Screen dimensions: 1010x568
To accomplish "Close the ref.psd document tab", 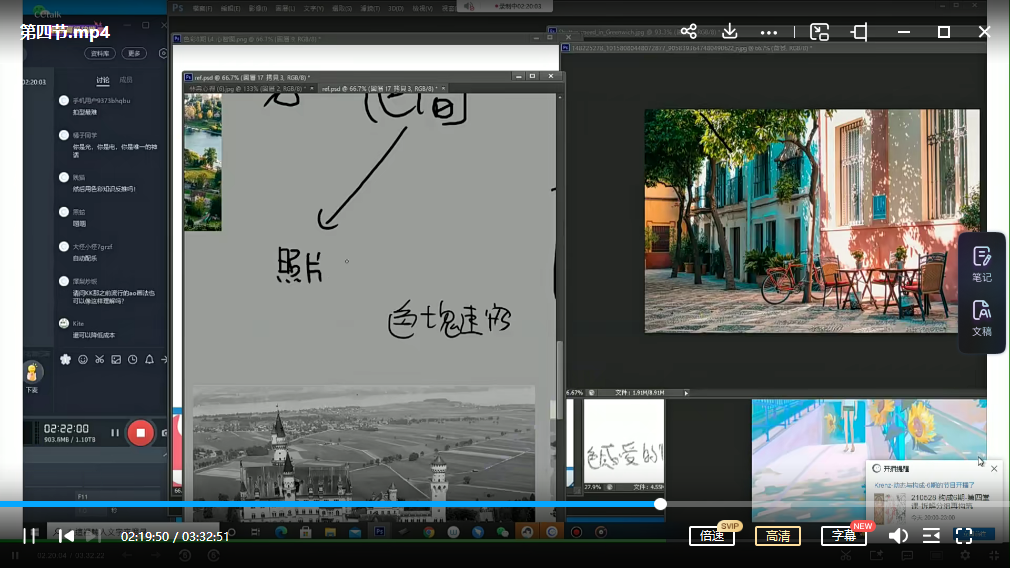I will [443, 88].
